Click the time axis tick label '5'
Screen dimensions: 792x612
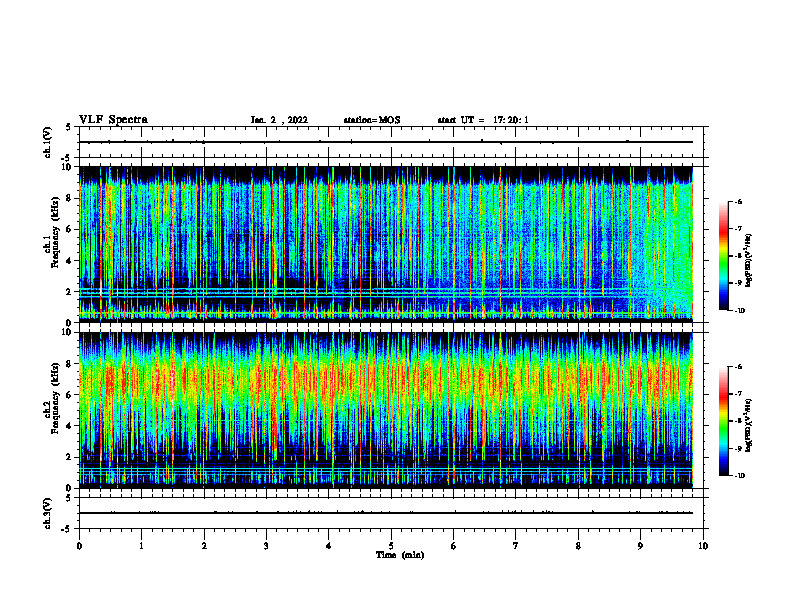(391, 546)
